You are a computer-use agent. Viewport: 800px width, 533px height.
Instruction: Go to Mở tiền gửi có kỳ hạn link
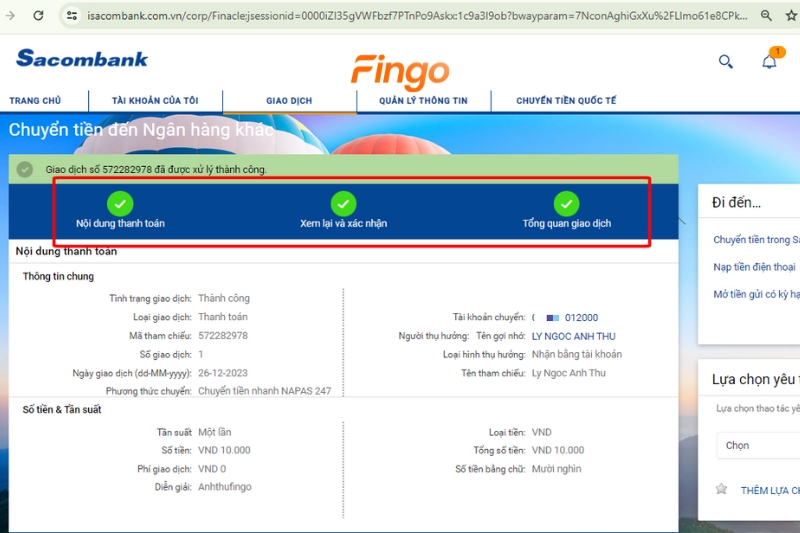tap(756, 294)
